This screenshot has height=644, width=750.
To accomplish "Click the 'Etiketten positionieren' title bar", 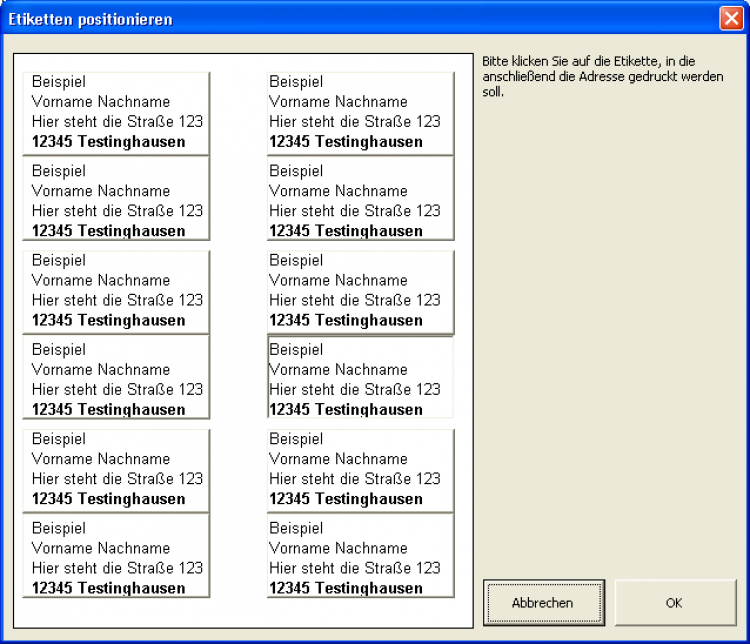I will [x=300, y=18].
